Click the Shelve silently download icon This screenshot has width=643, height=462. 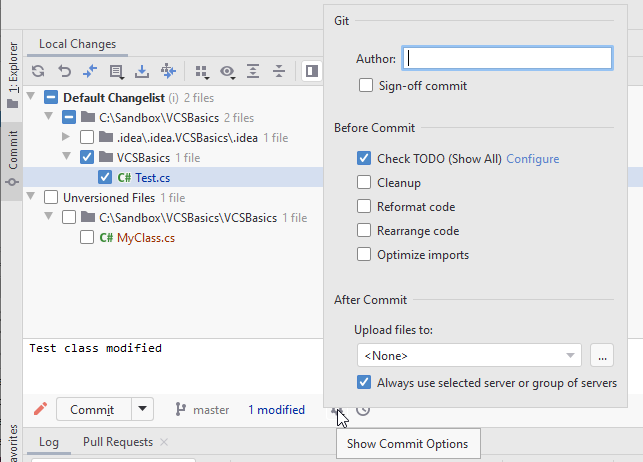pyautogui.click(x=142, y=71)
